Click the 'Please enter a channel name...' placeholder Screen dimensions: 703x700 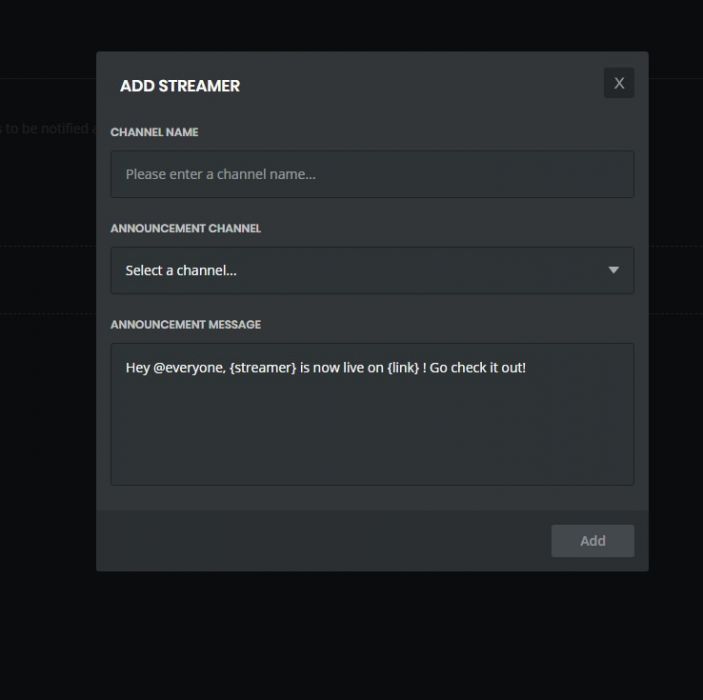click(220, 174)
